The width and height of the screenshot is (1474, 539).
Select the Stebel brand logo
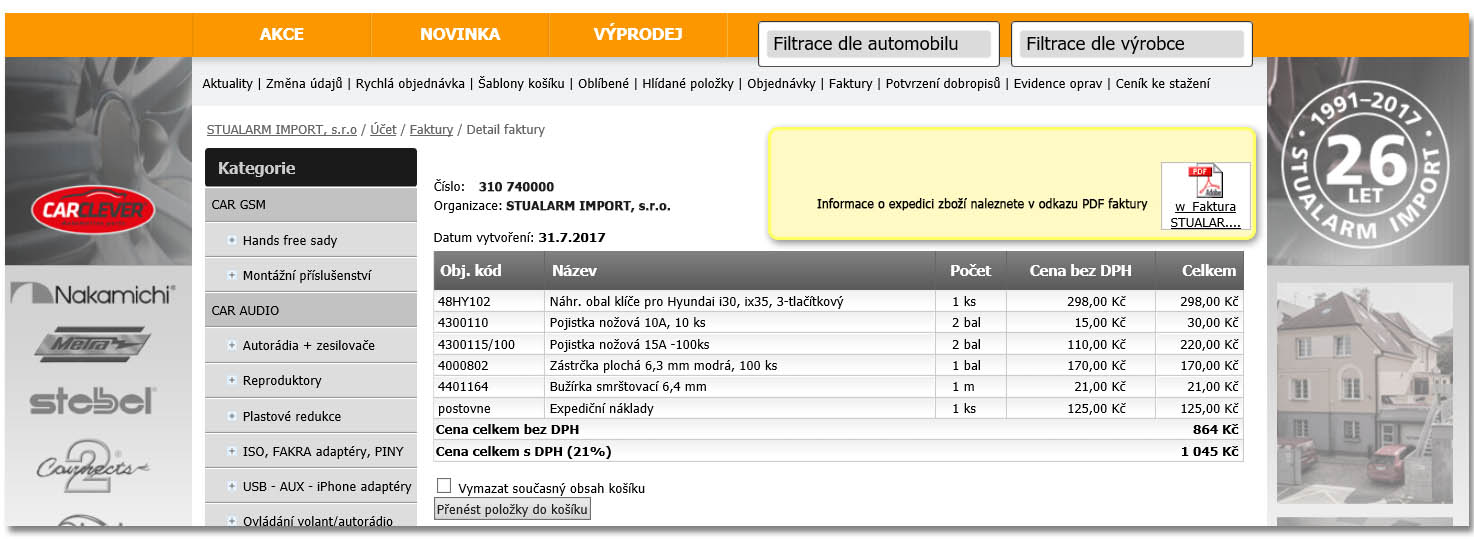coord(93,401)
